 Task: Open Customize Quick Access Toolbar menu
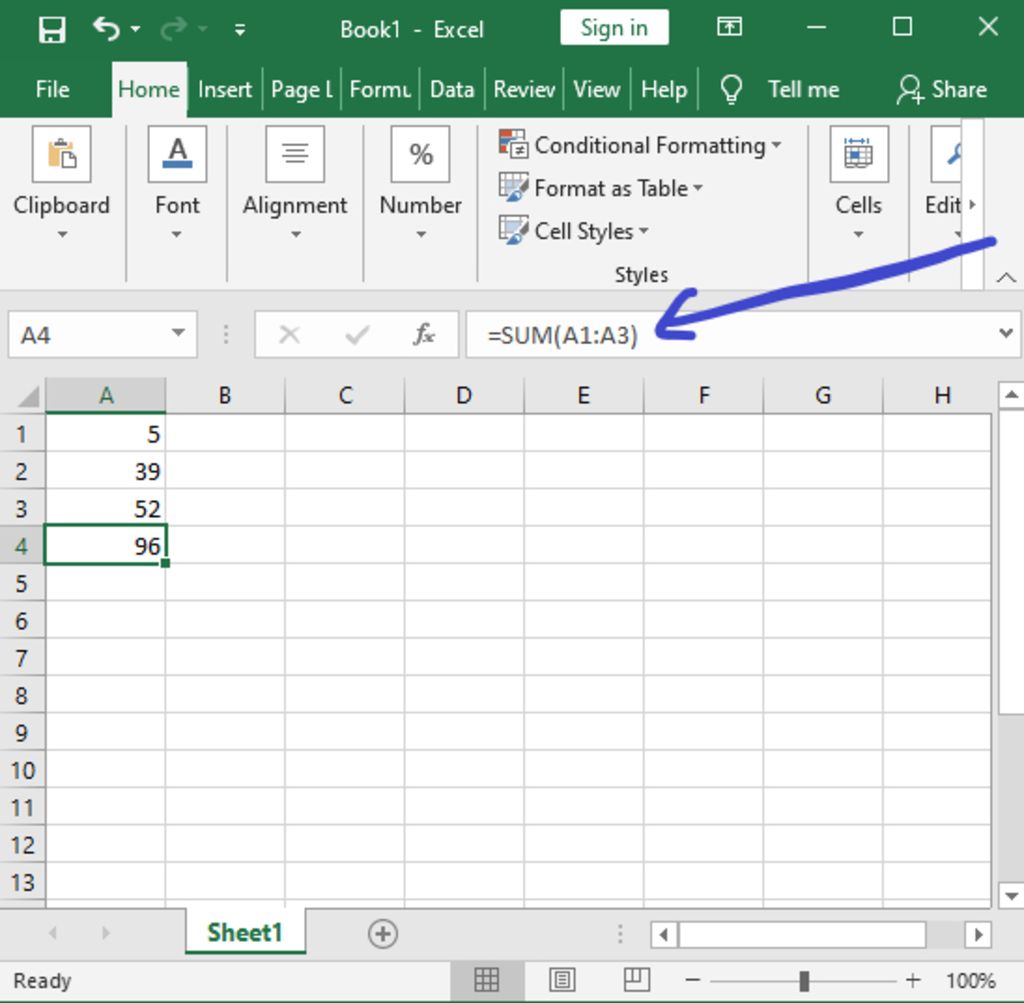click(x=240, y=29)
